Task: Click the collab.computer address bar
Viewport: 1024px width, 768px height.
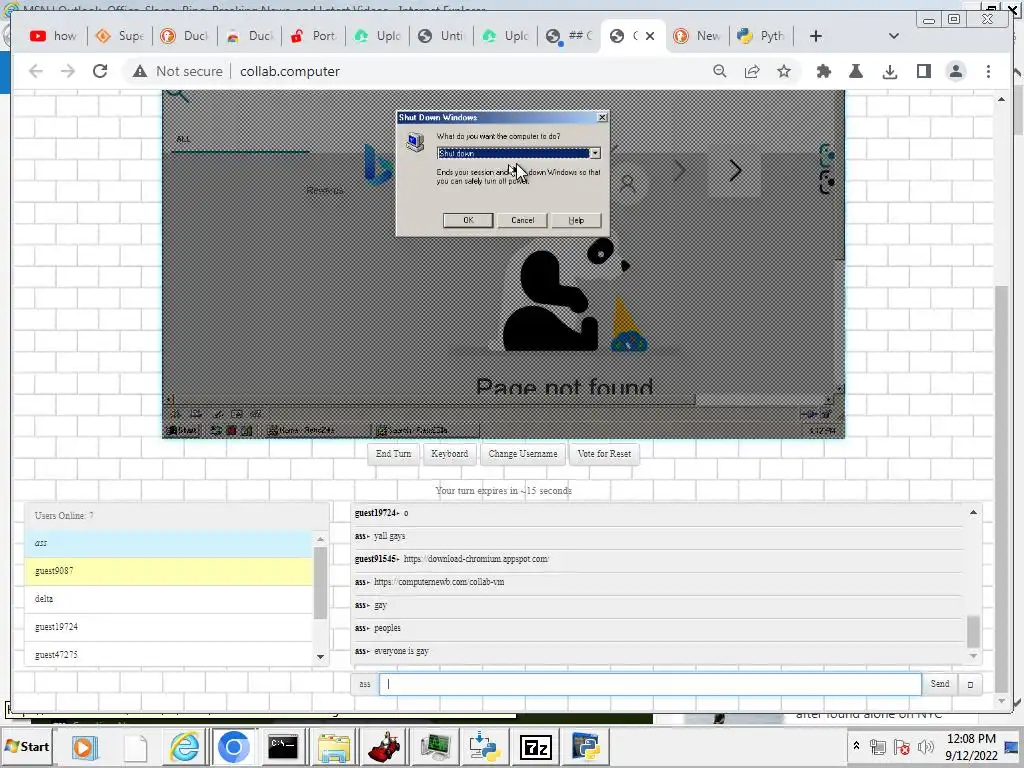Action: pyautogui.click(x=289, y=71)
